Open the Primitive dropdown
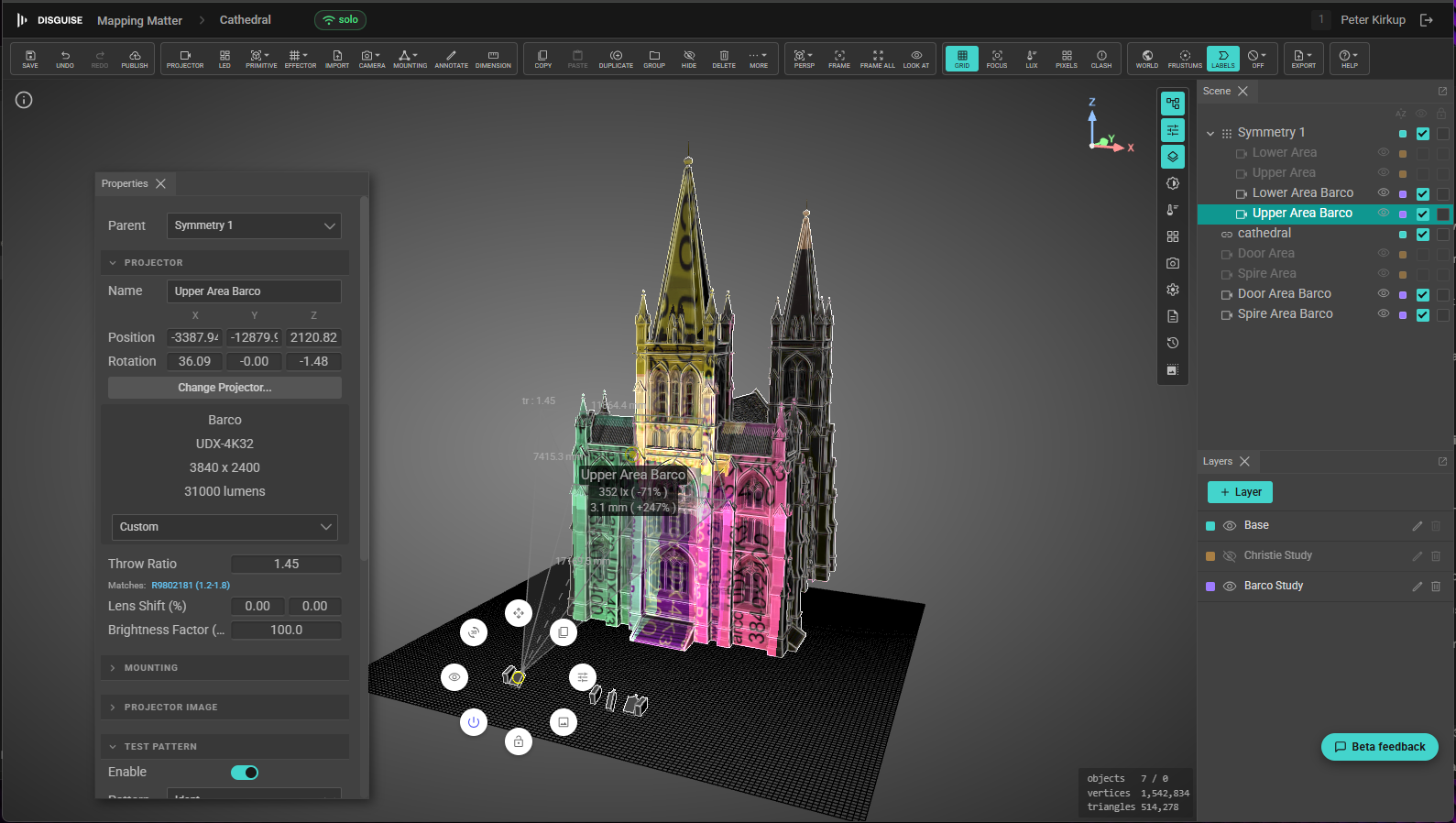 (261, 59)
